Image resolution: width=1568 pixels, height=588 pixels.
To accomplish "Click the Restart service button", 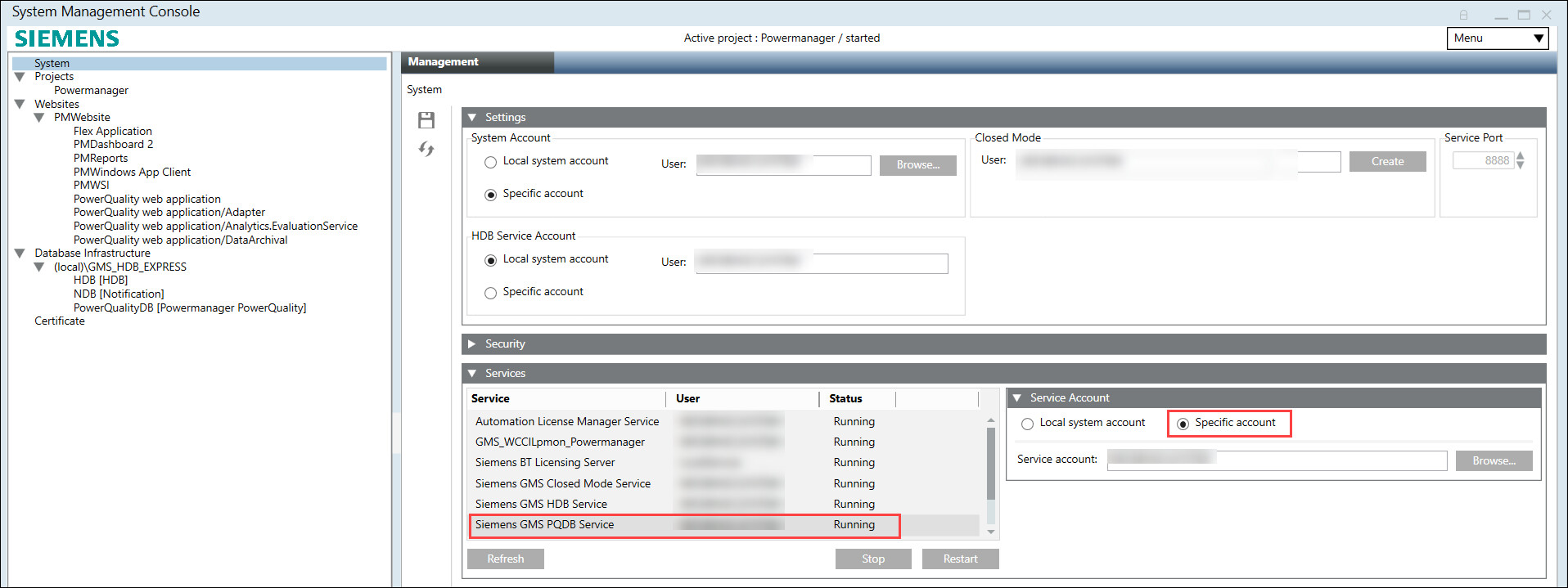I will [x=959, y=559].
